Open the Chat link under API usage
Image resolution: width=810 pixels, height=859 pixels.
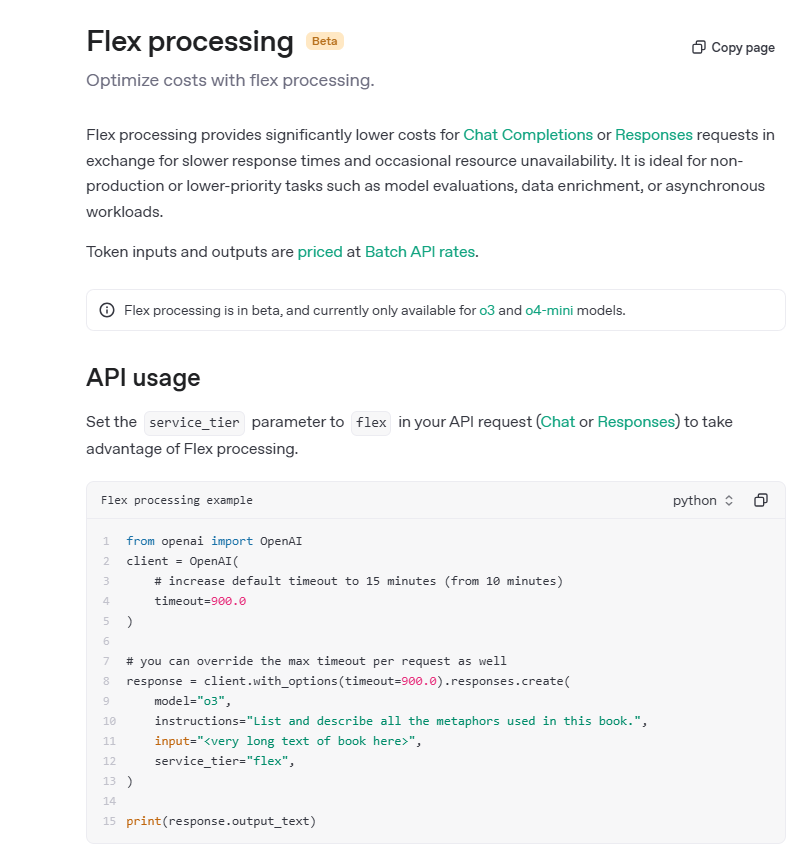558,421
